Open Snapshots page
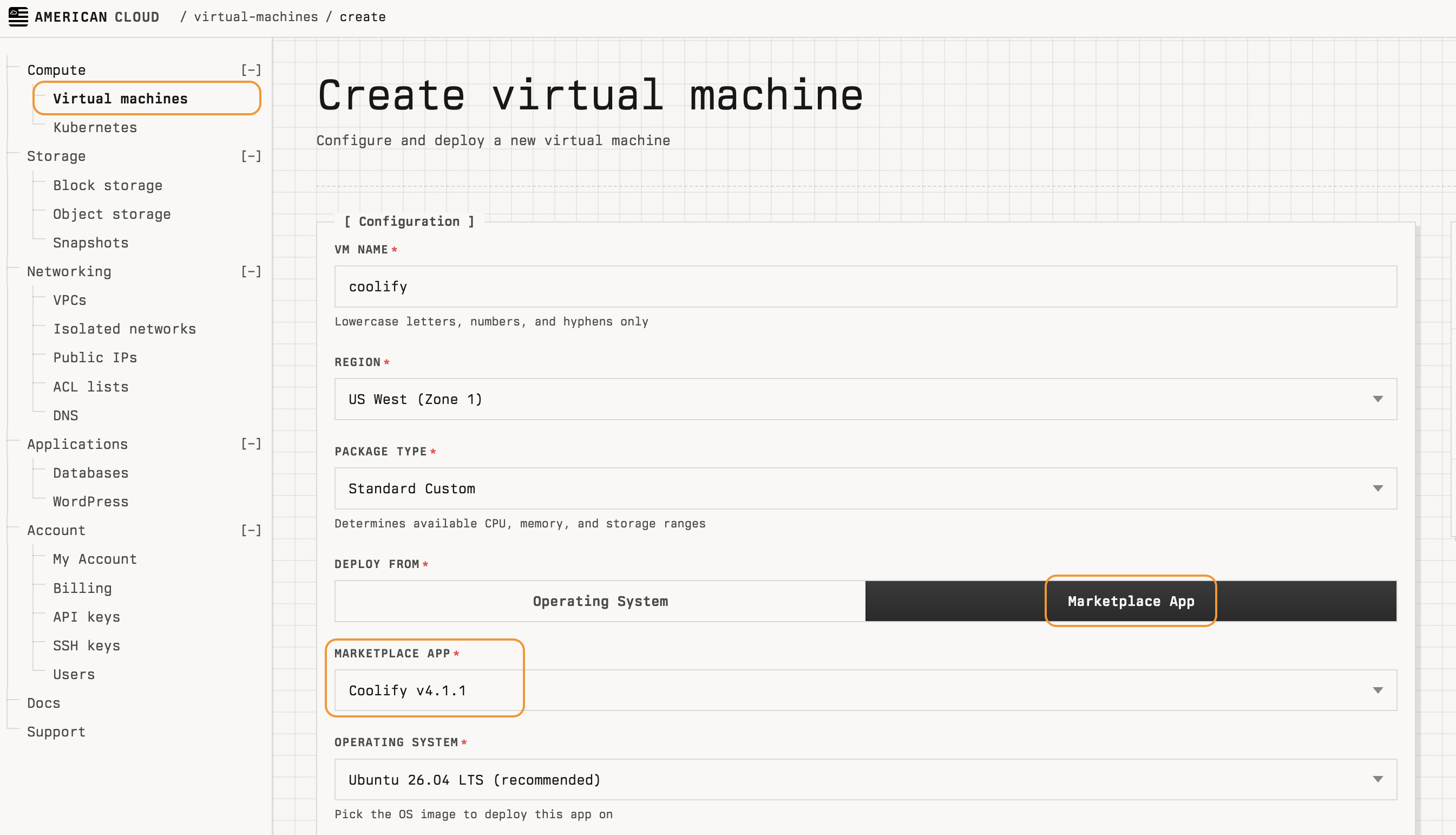The height and width of the screenshot is (835, 1456). pos(90,243)
